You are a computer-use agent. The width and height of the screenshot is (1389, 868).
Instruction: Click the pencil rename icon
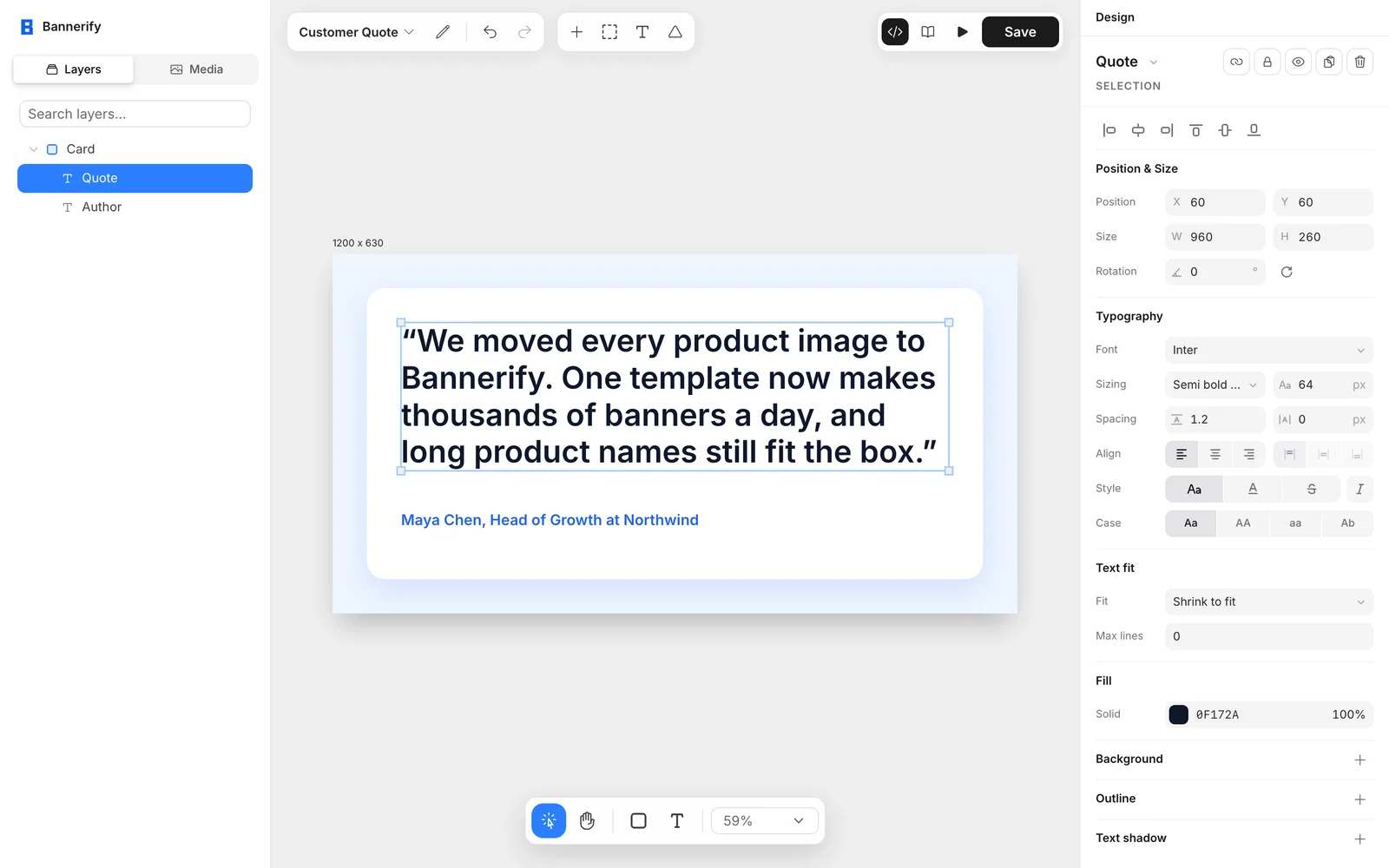tap(443, 32)
